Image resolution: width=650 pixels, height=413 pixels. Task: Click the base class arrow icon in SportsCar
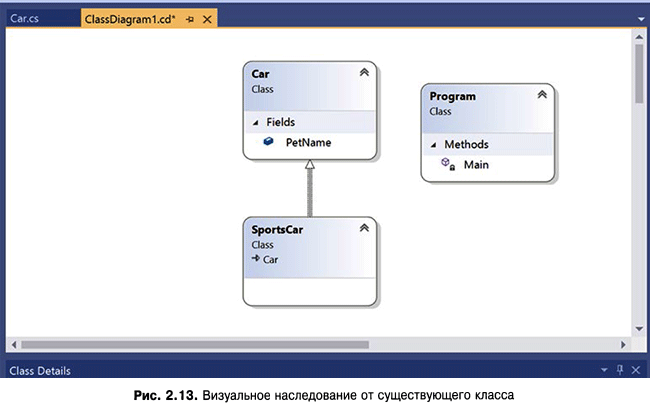[x=256, y=259]
